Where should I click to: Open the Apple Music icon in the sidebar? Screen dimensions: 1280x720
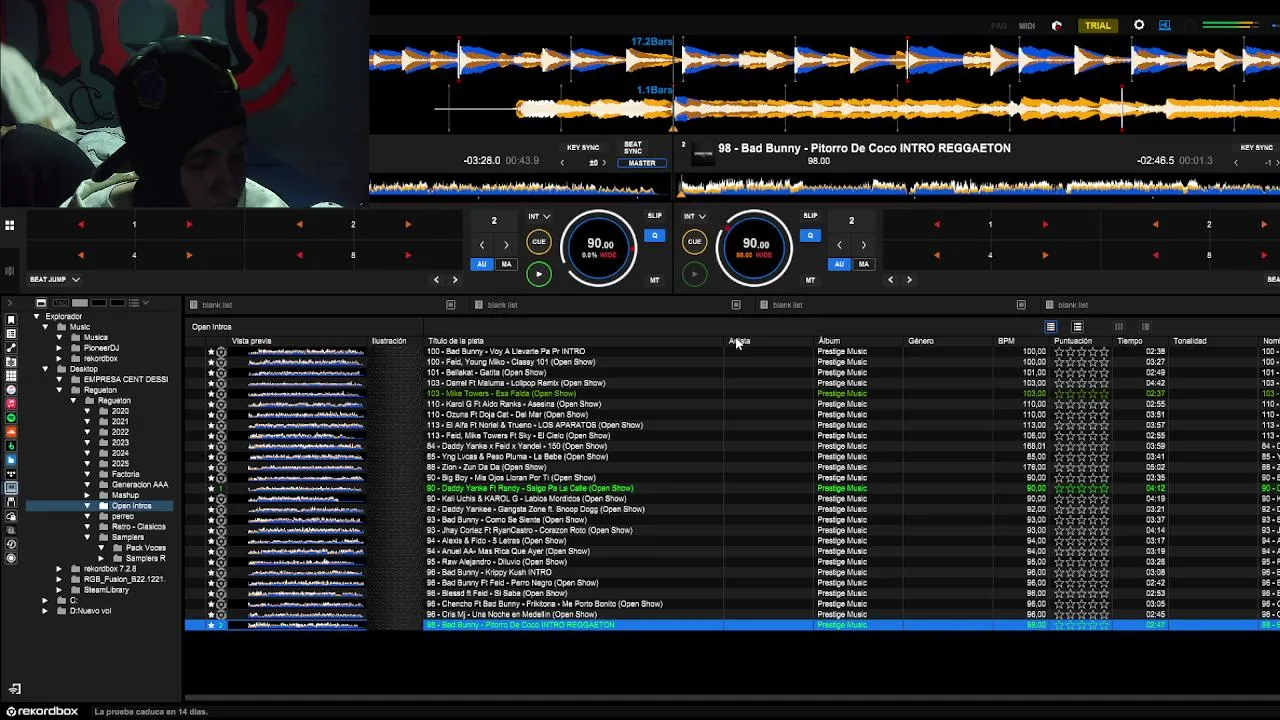pos(11,404)
